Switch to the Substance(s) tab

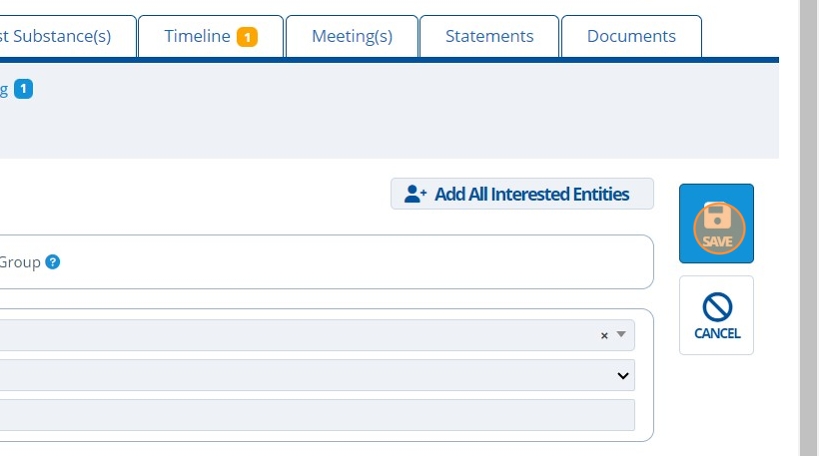[60, 37]
